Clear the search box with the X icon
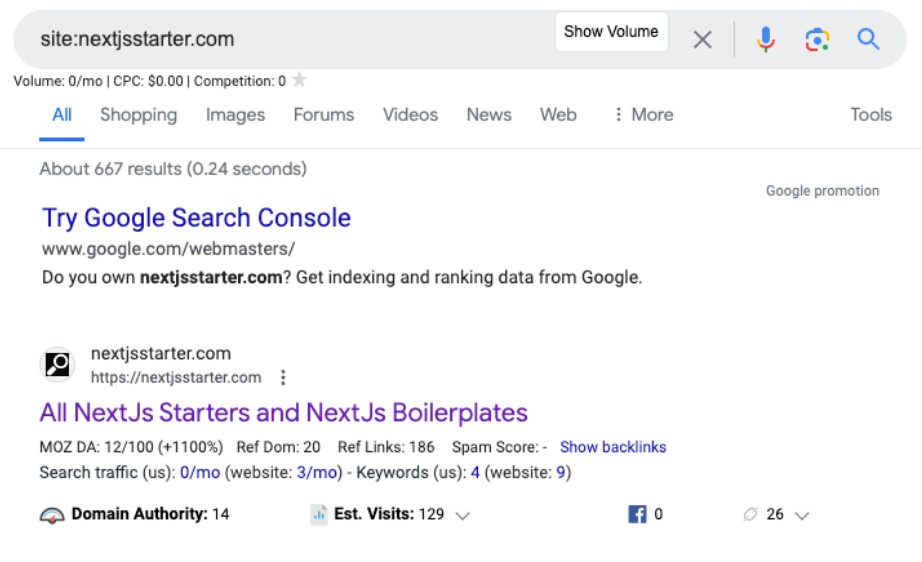922x562 pixels. coord(703,40)
